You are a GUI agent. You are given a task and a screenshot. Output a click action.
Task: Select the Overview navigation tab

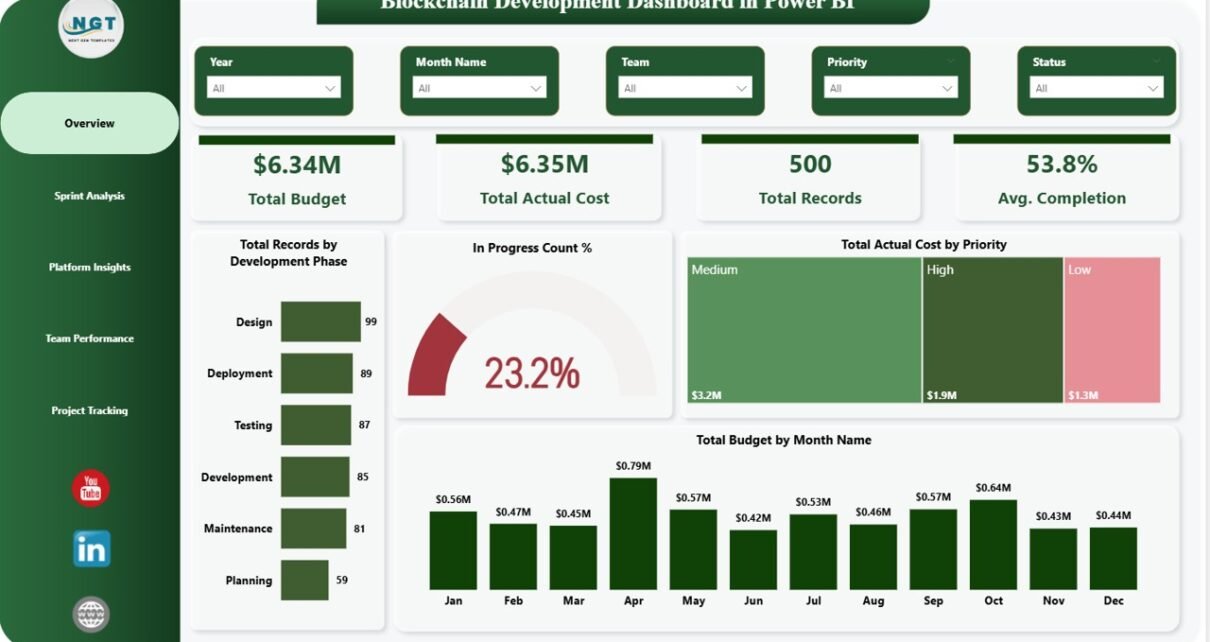90,123
